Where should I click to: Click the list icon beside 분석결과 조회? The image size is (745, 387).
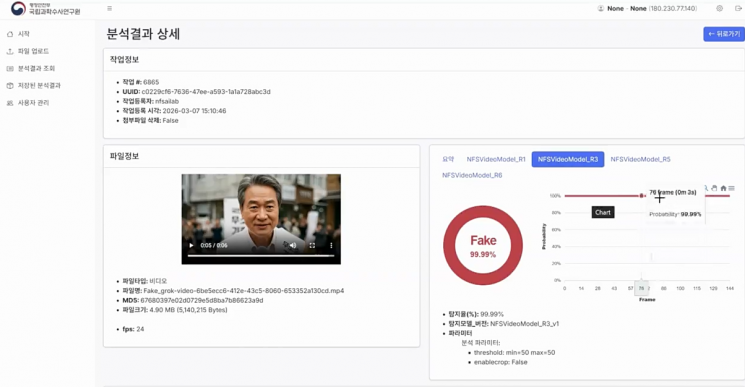tap(10, 68)
